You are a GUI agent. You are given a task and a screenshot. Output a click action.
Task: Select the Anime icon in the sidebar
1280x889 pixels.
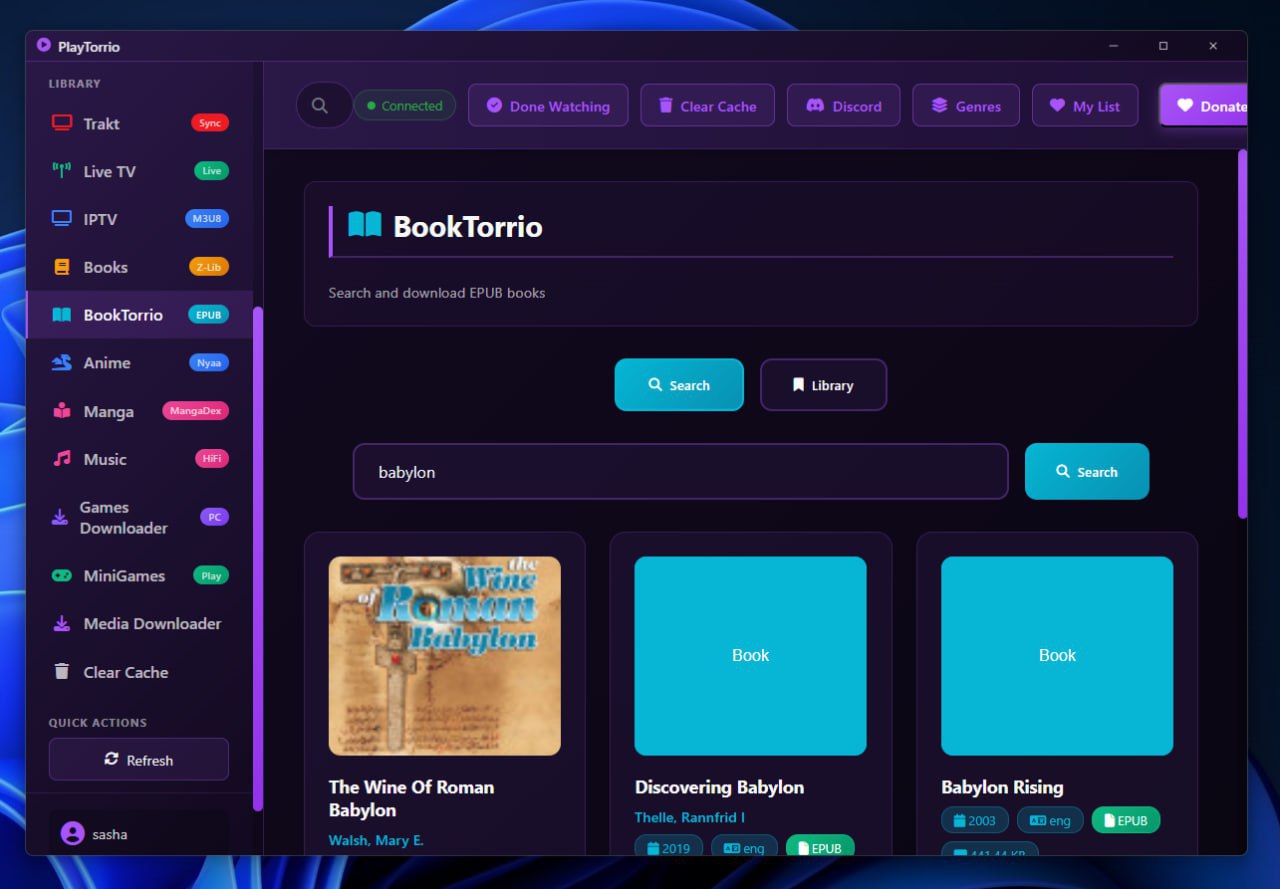point(62,363)
